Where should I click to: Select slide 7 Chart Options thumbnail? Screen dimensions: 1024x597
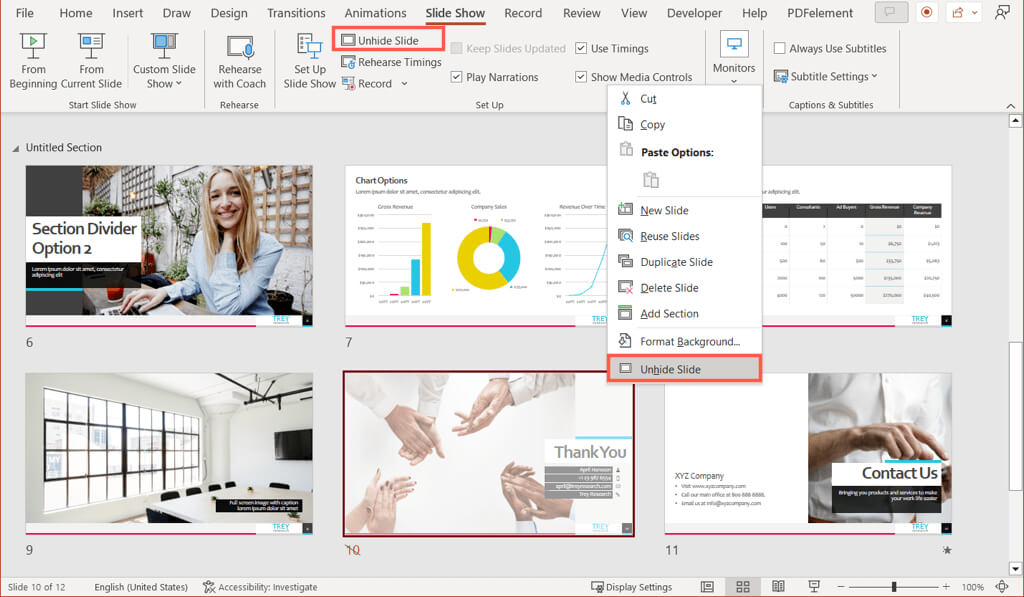click(475, 246)
